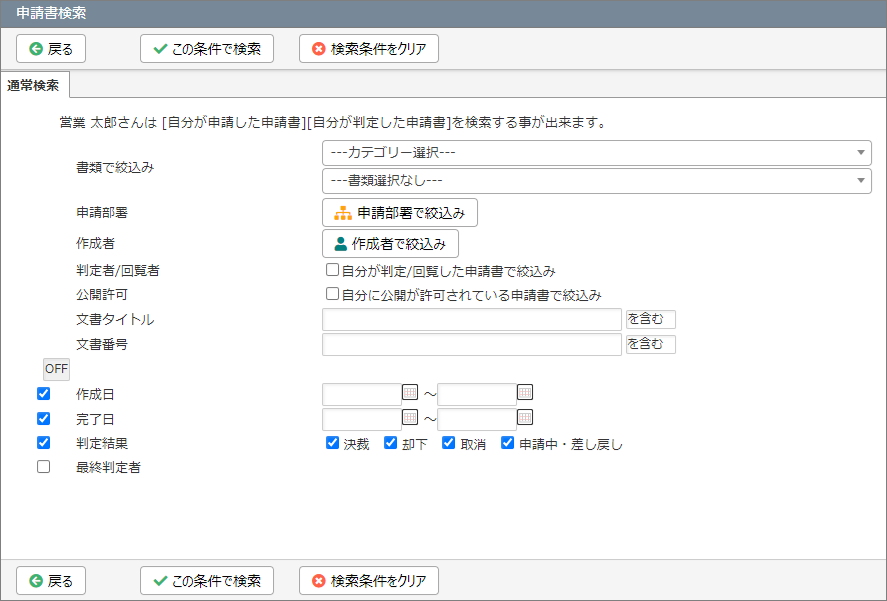Open calendar for 作成日 start date

pyautogui.click(x=410, y=392)
